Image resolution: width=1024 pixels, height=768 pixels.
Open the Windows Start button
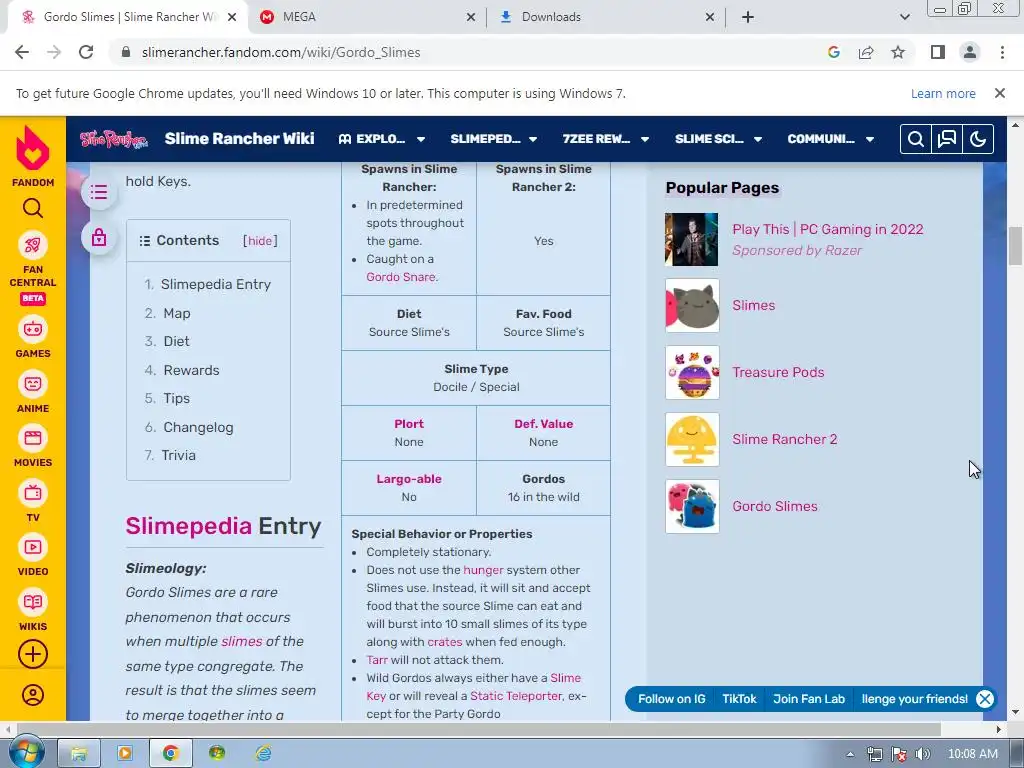coord(26,752)
